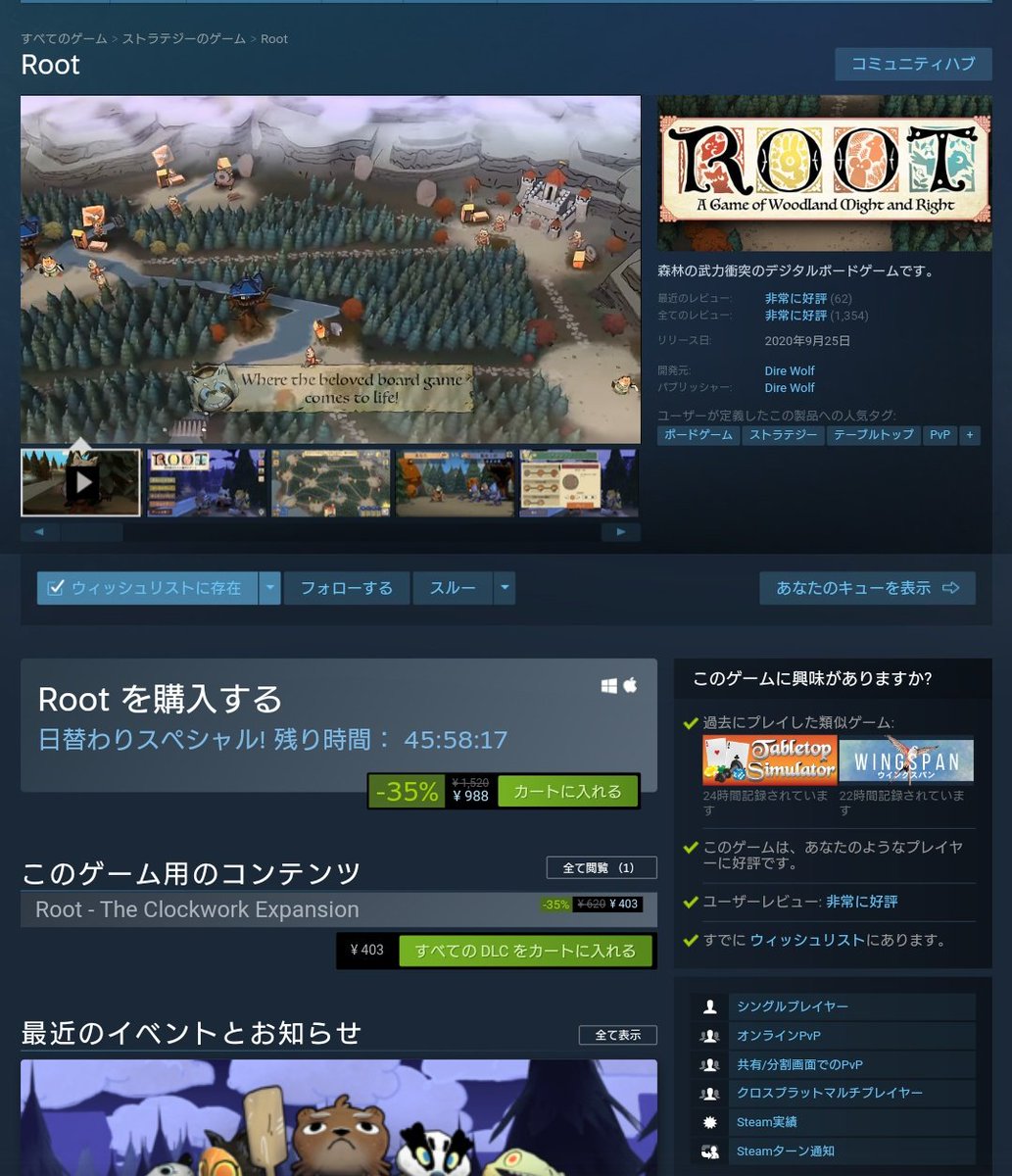Add Root to cart with カートに入れる
The image size is (1012, 1176).
click(x=567, y=791)
